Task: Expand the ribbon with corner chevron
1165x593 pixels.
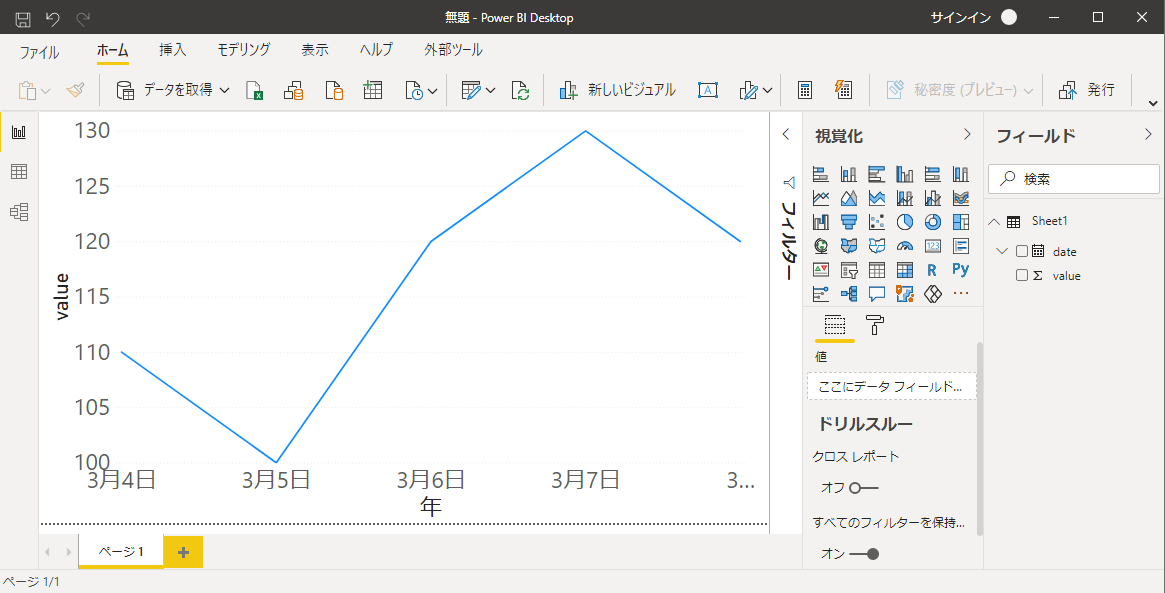Action: click(x=1153, y=103)
